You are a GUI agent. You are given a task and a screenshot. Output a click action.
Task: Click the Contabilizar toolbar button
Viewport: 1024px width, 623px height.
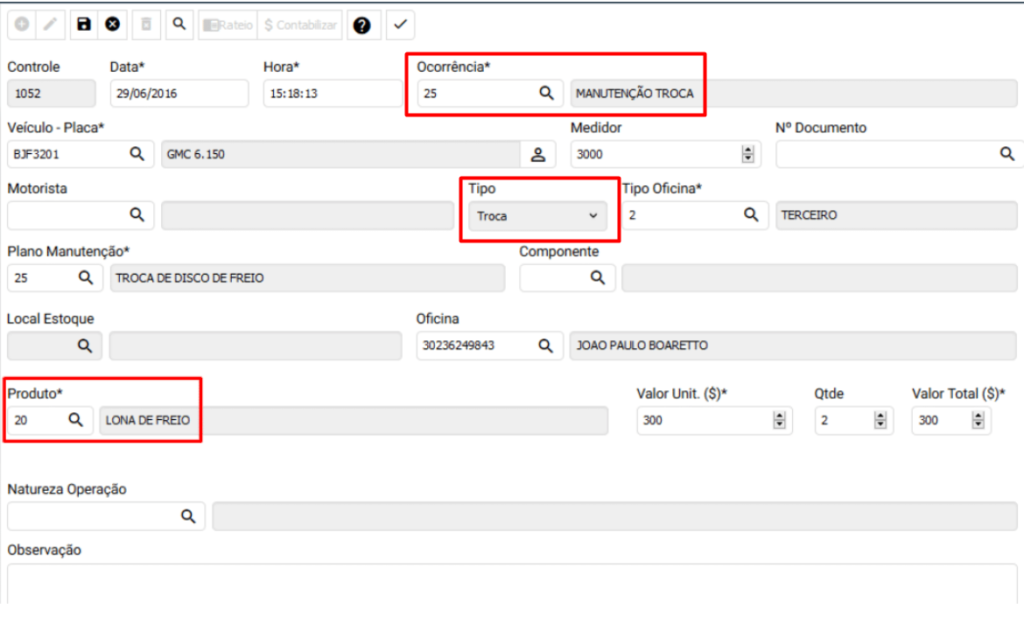click(301, 25)
